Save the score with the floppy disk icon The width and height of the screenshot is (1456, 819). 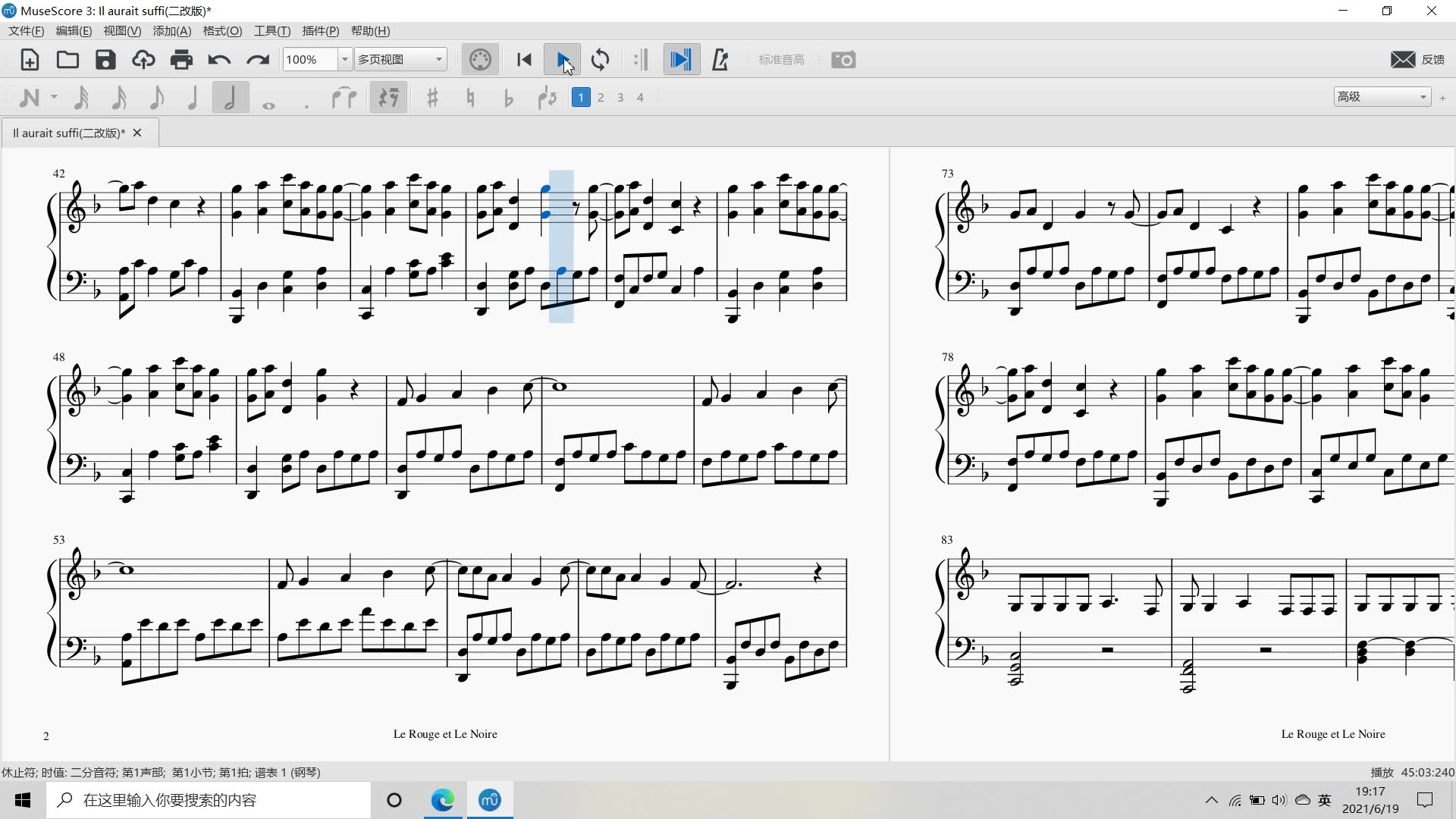click(x=105, y=60)
